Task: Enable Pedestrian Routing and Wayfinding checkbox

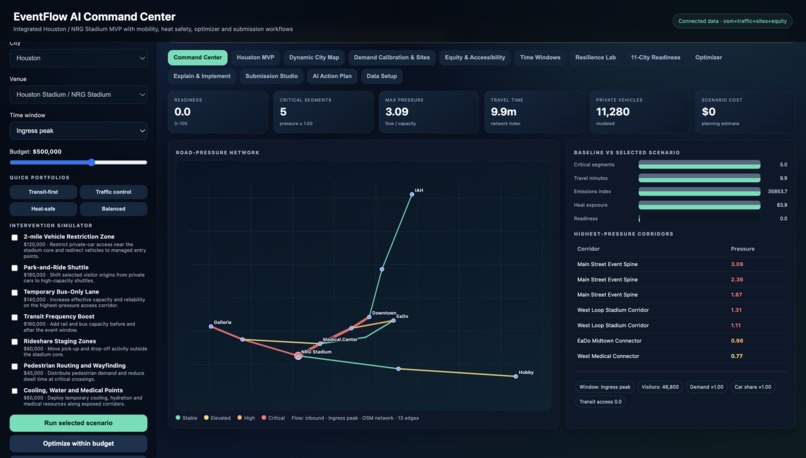Action: (14, 367)
